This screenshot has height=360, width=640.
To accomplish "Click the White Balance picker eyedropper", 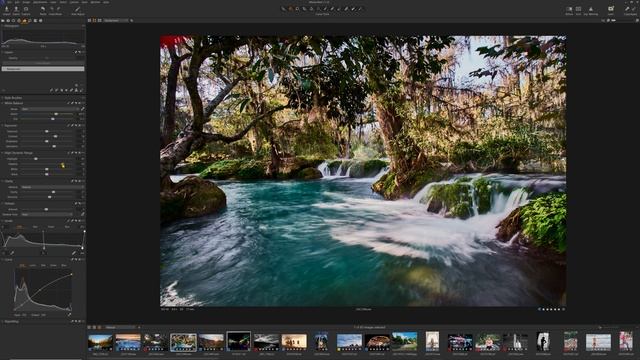I will (82, 109).
